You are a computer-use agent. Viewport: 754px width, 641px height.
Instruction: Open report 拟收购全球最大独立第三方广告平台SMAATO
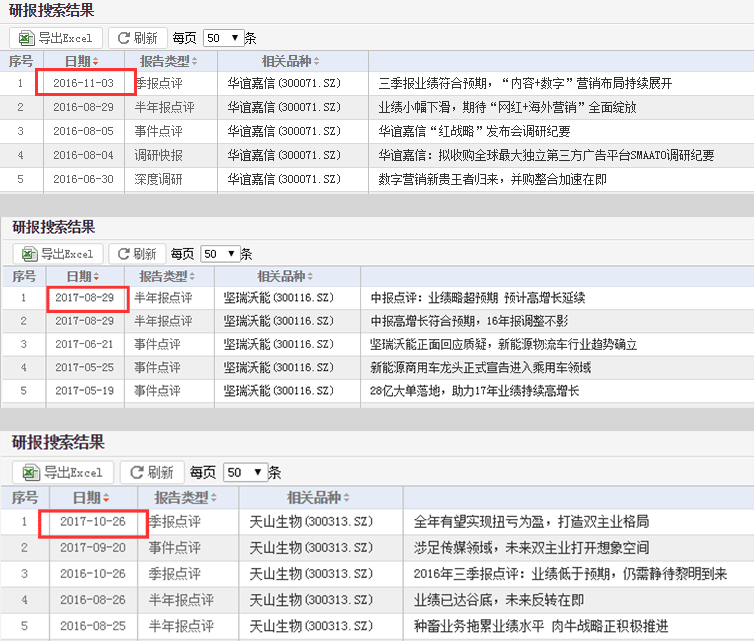click(x=546, y=155)
